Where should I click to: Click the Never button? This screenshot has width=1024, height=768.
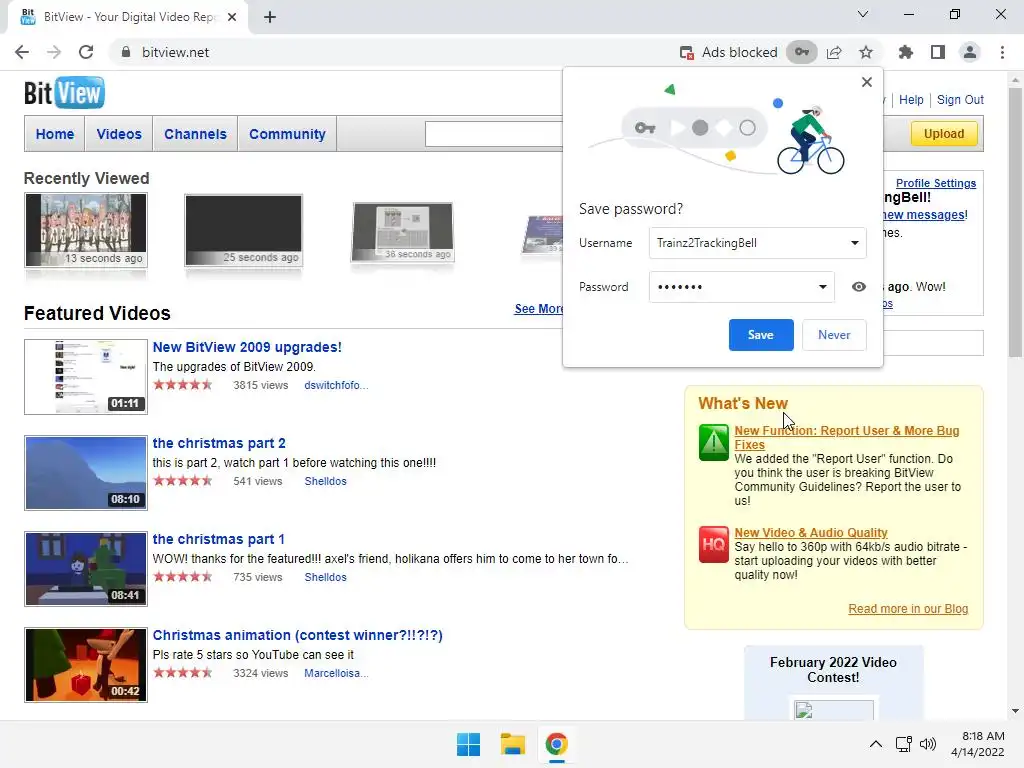834,335
